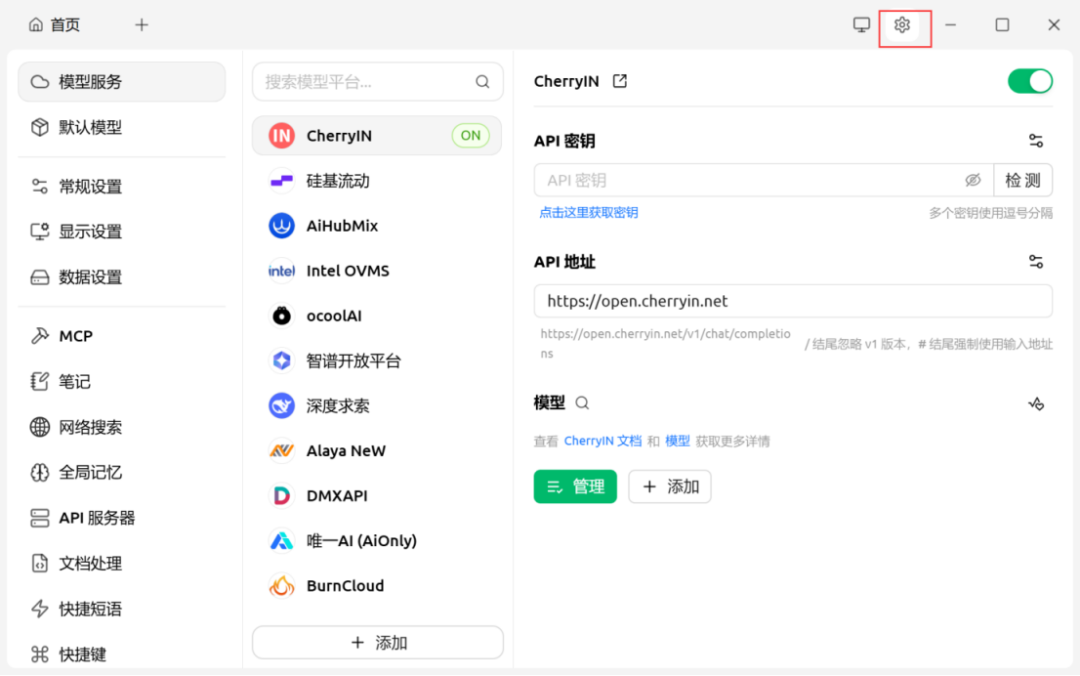Click the ON badge on CherryIN row
The image size is (1080, 676).
470,136
